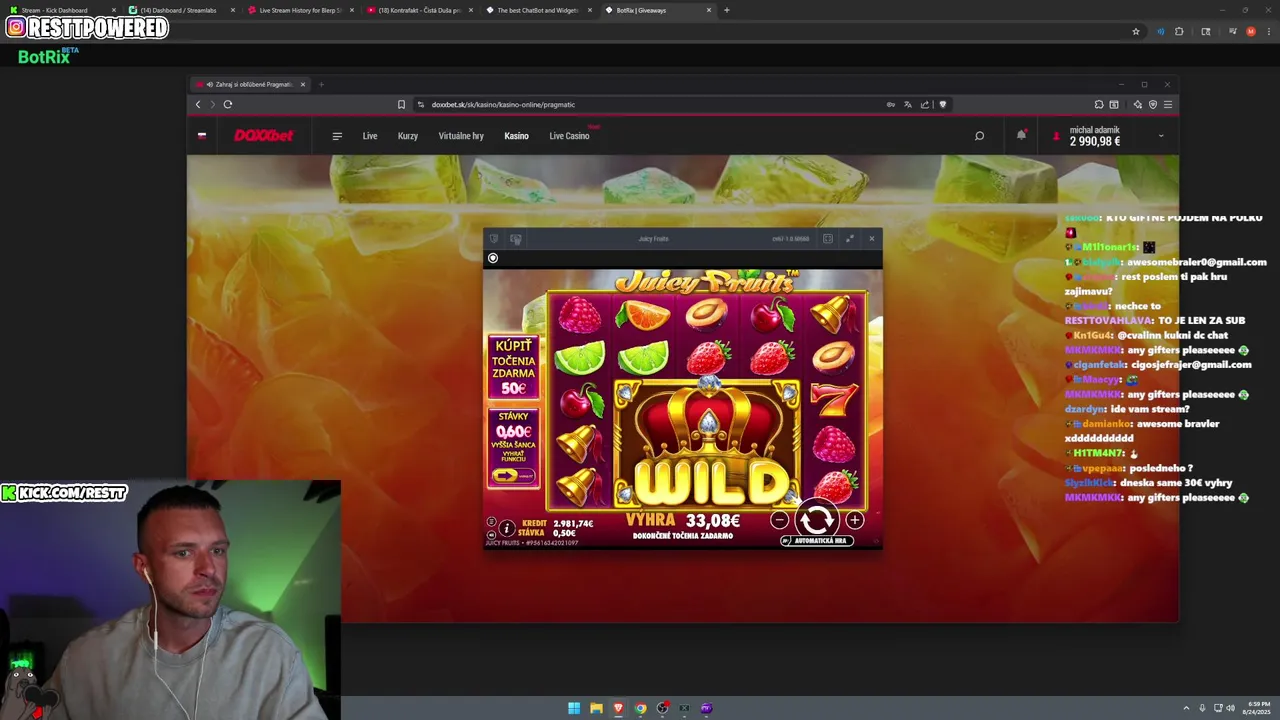
Task: Select the Kasíno menu item
Action: coord(516,136)
